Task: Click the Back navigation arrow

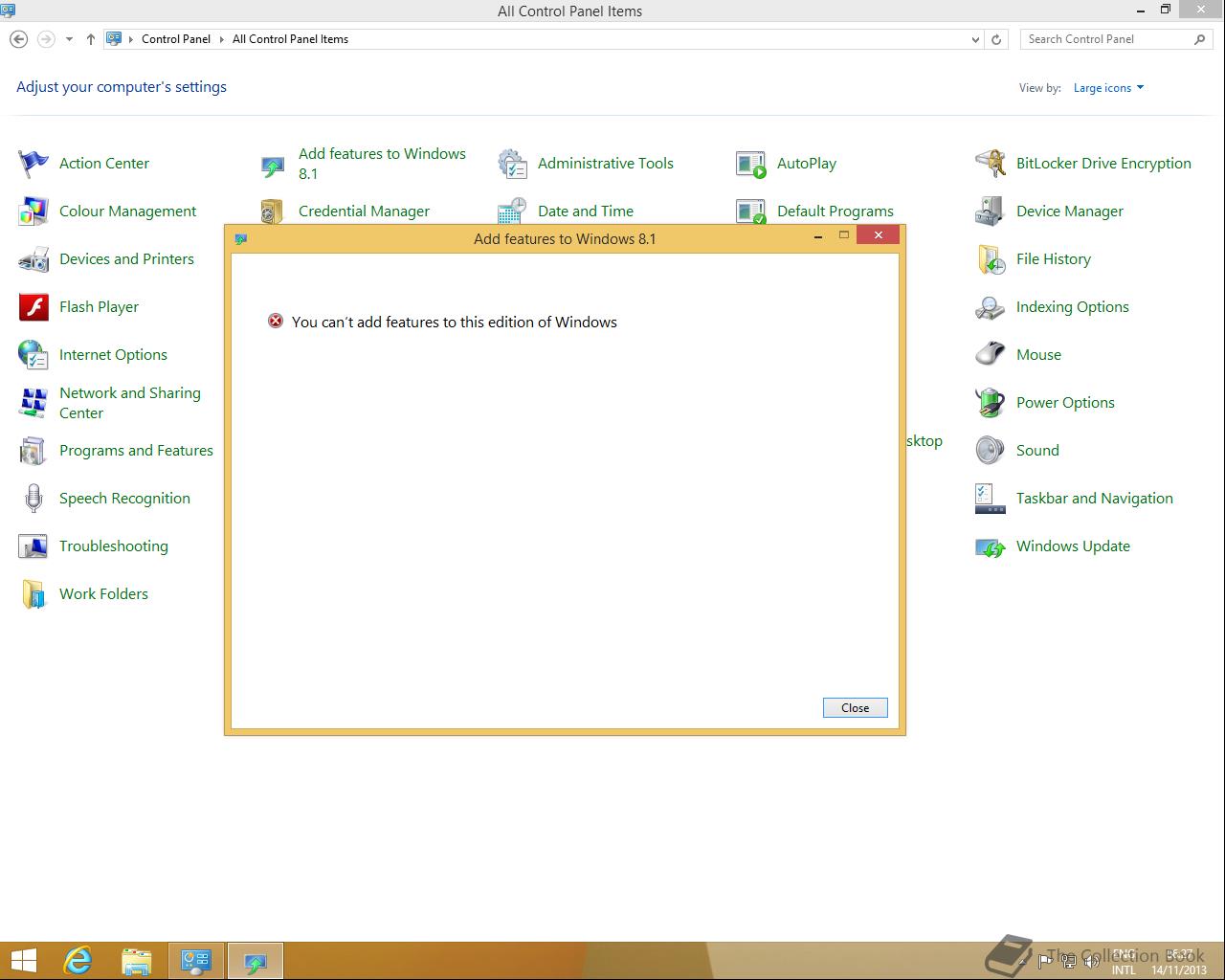Action: click(x=18, y=39)
